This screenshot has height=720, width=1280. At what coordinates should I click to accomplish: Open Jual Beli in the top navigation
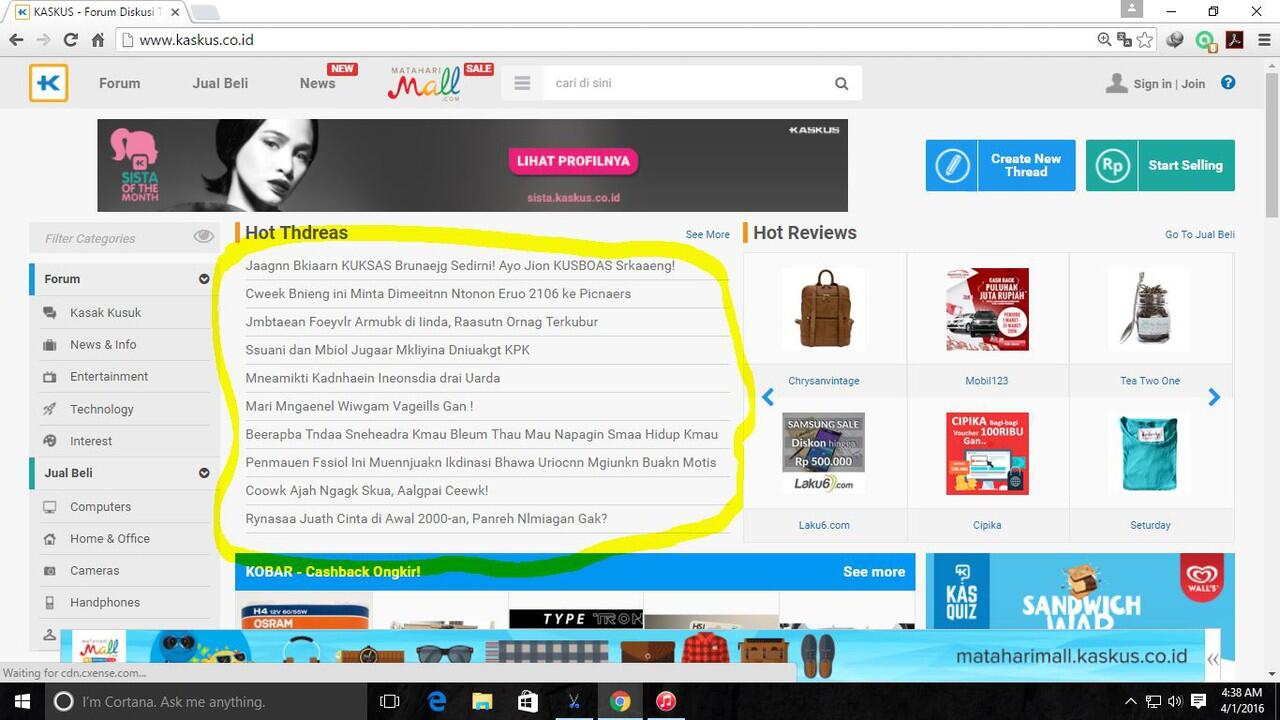pyautogui.click(x=220, y=83)
